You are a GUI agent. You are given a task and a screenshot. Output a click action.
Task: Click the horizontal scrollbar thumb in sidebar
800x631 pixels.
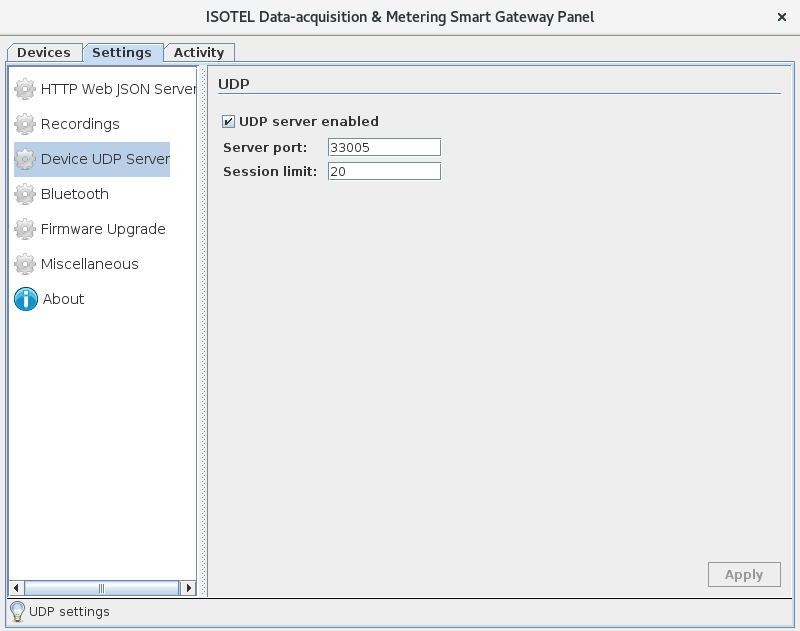(x=102, y=588)
